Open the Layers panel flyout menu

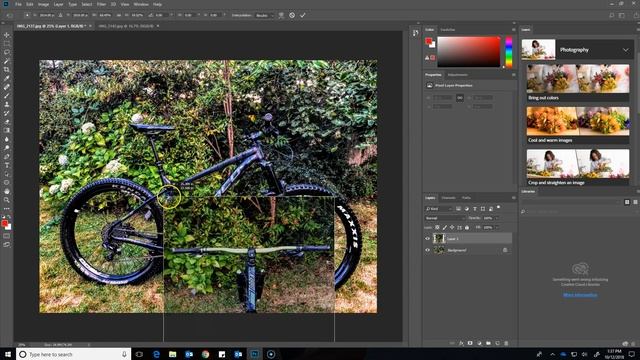click(513, 198)
